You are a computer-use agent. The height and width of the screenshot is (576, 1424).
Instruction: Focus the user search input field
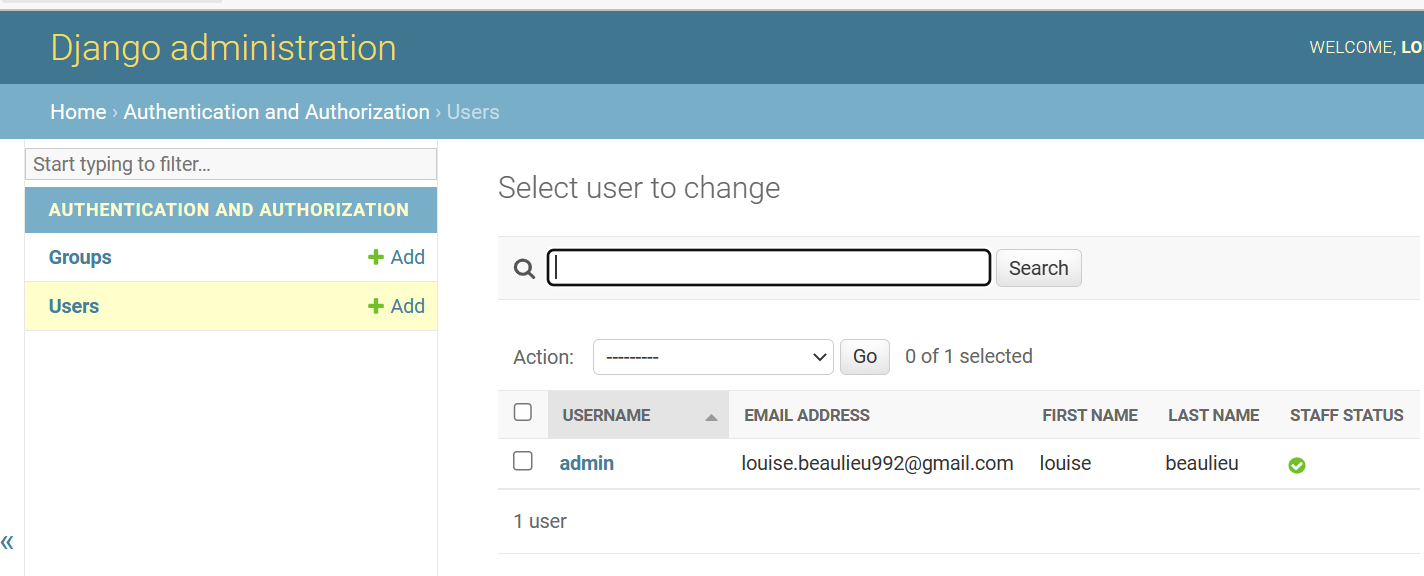(x=769, y=268)
